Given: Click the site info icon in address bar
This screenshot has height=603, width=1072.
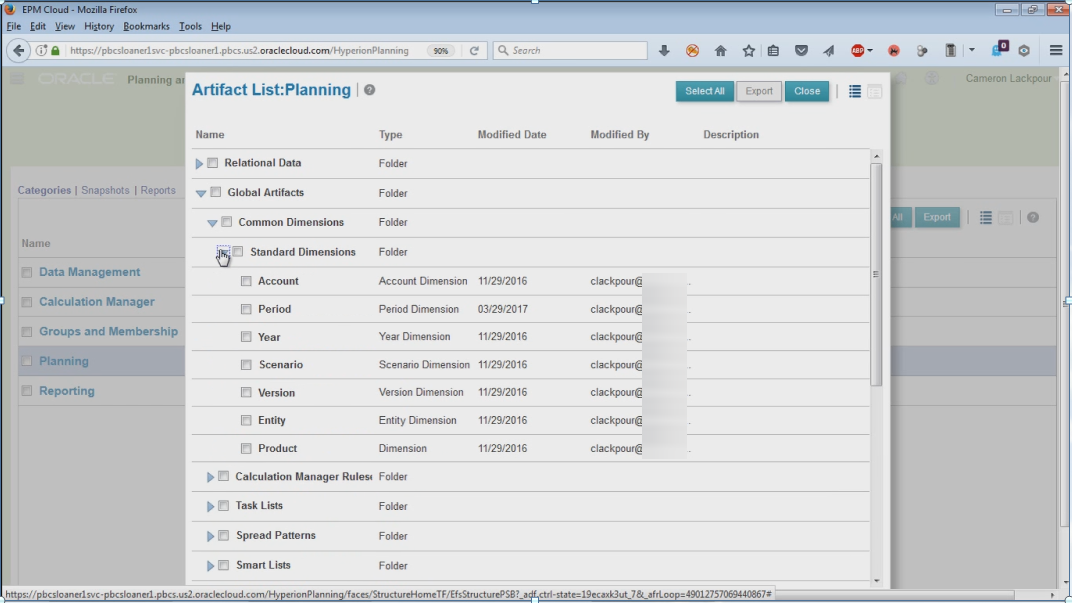Looking at the screenshot, I should pos(41,51).
